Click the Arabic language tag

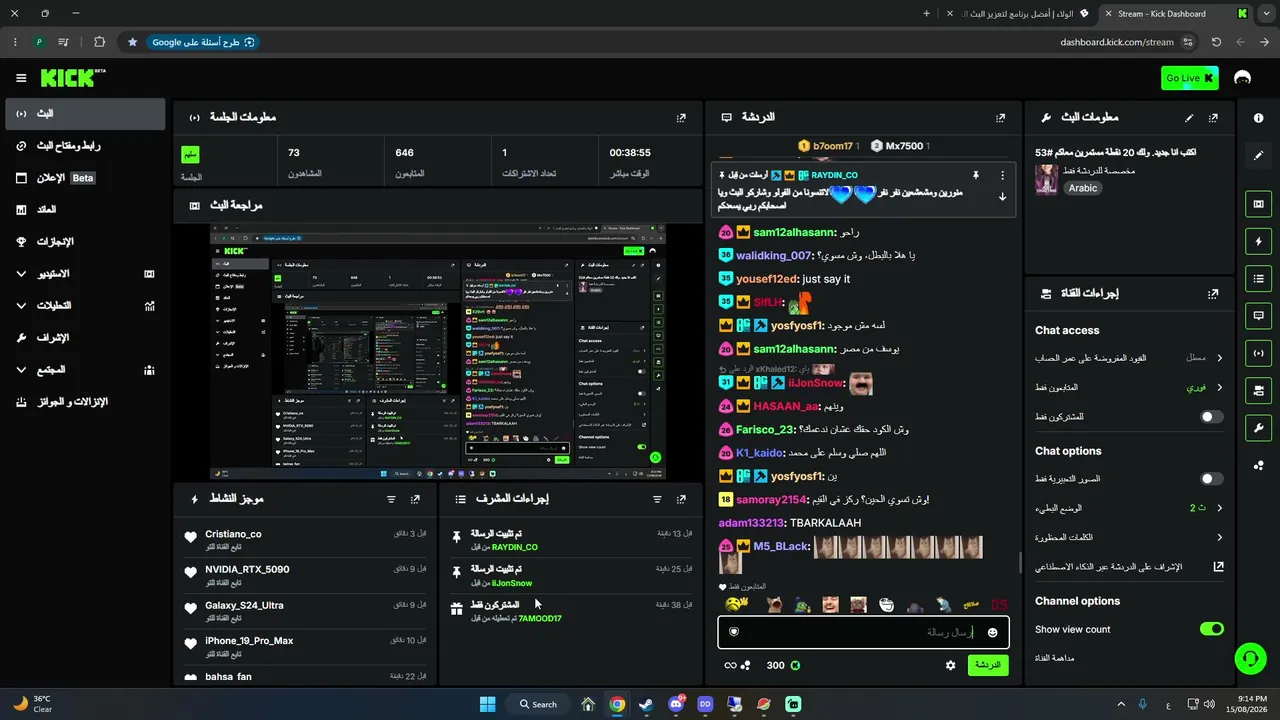coord(1083,188)
